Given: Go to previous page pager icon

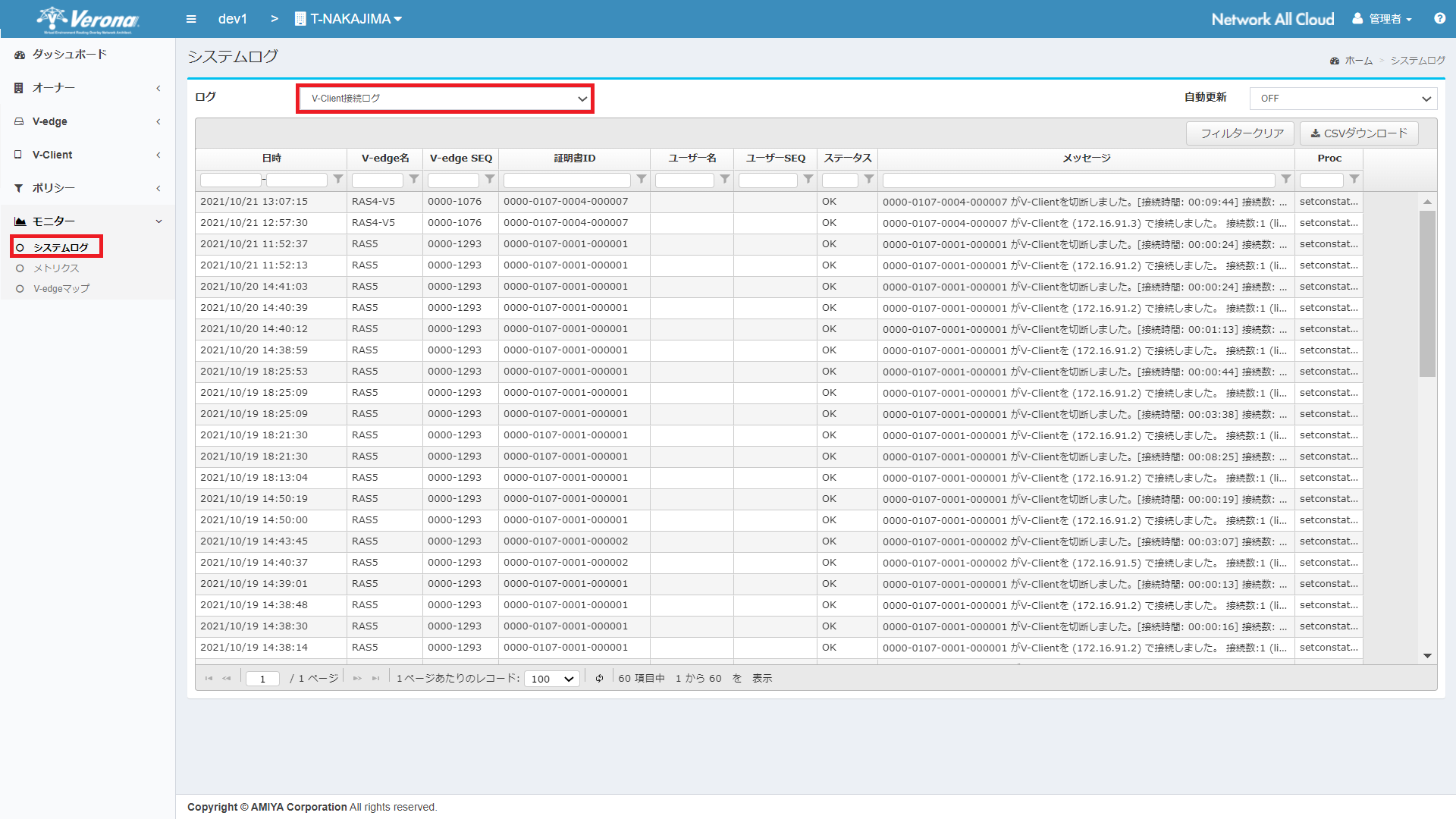Looking at the screenshot, I should (227, 679).
